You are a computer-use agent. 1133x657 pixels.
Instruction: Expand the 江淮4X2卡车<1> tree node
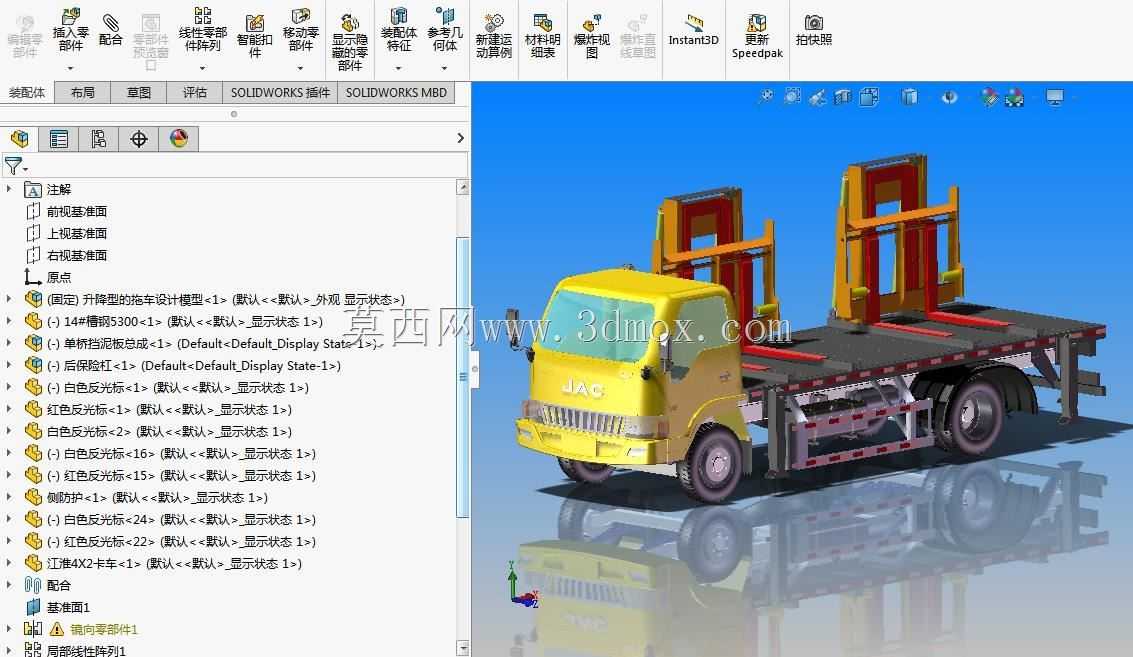[x=9, y=563]
